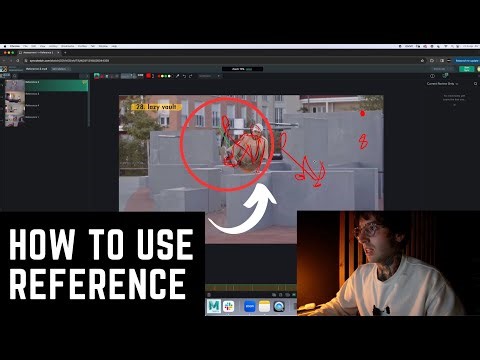Open the user avatar menu
Screen dimensions: 480x360
click(x=478, y=69)
